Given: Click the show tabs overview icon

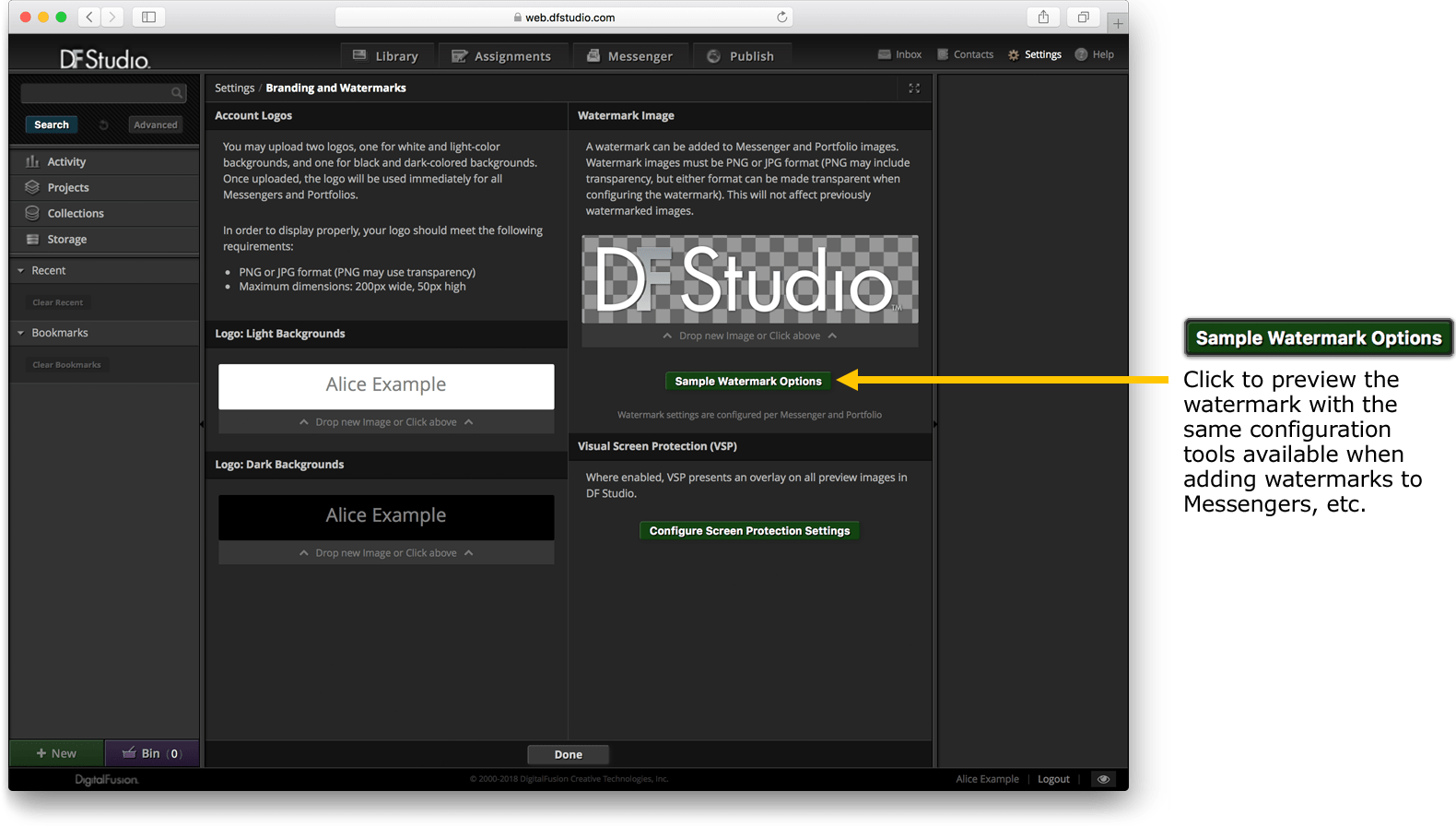Looking at the screenshot, I should point(1084,17).
